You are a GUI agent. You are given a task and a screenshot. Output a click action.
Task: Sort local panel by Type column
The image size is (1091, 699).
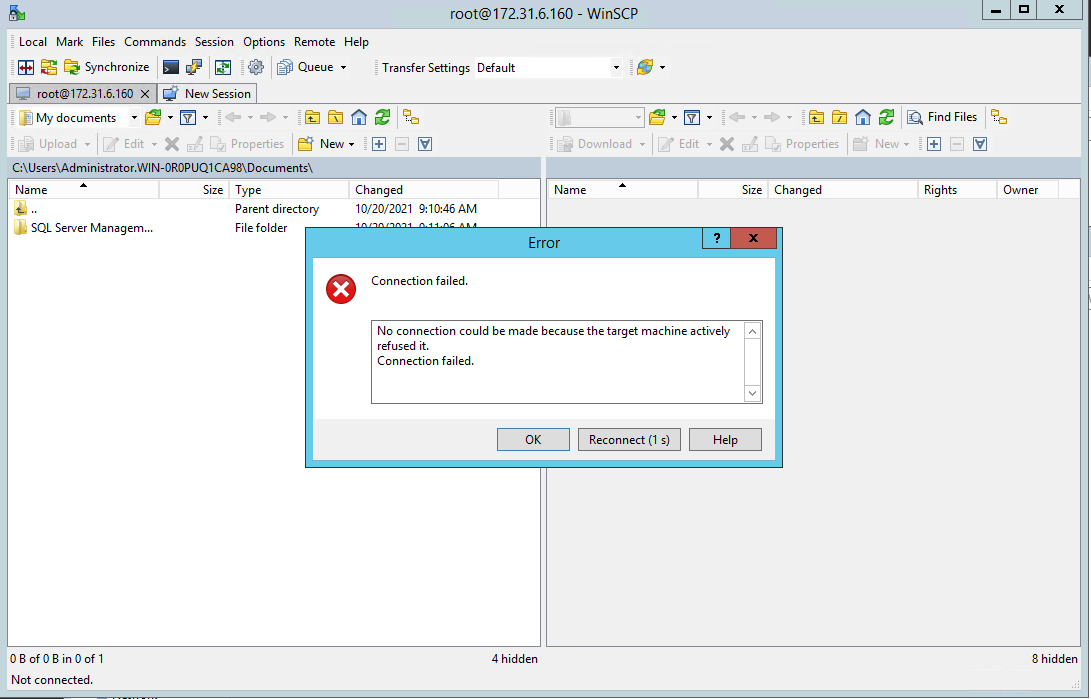pyautogui.click(x=289, y=190)
